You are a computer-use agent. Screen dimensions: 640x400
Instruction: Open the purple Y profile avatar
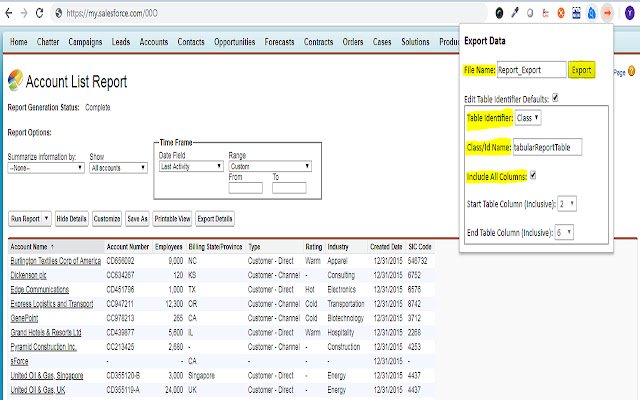click(630, 13)
